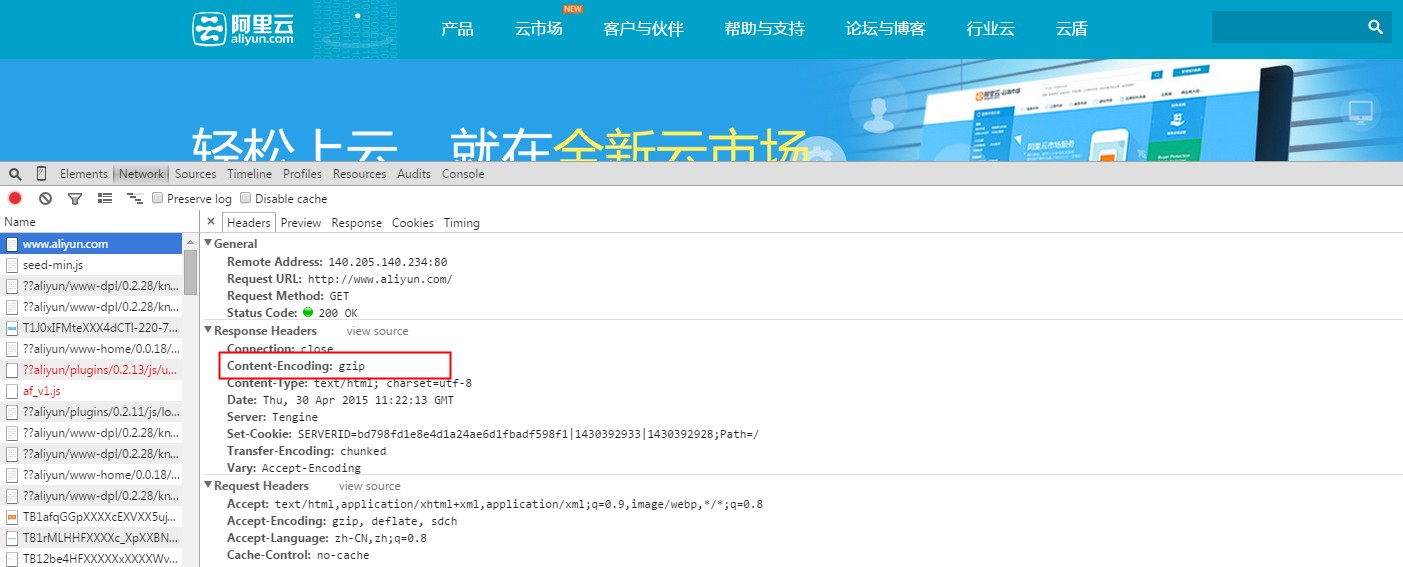Click view source beside Response Headers

[377, 331]
